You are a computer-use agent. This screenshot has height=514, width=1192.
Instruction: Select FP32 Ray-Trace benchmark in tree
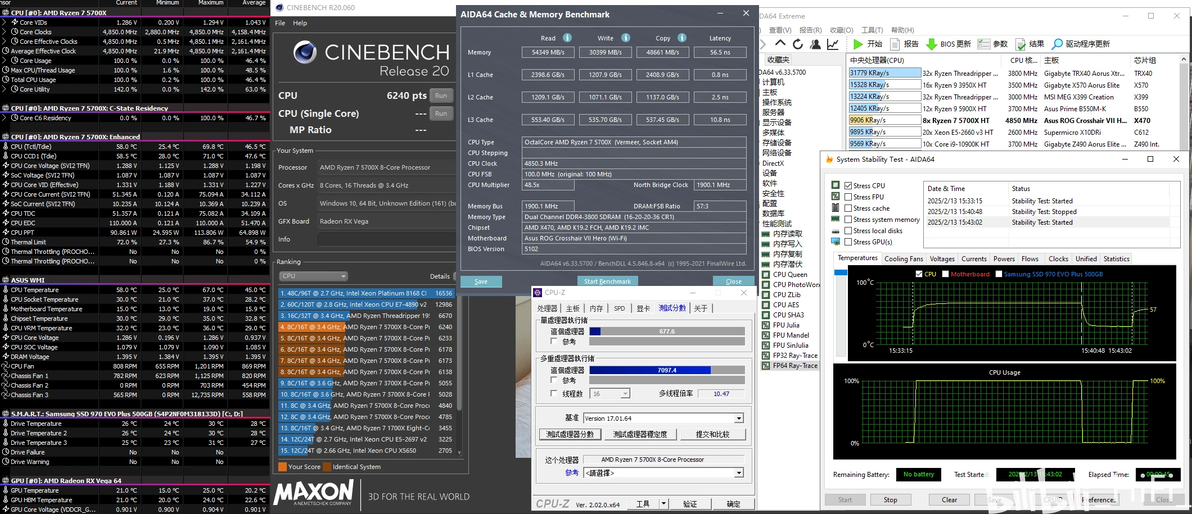pos(789,355)
